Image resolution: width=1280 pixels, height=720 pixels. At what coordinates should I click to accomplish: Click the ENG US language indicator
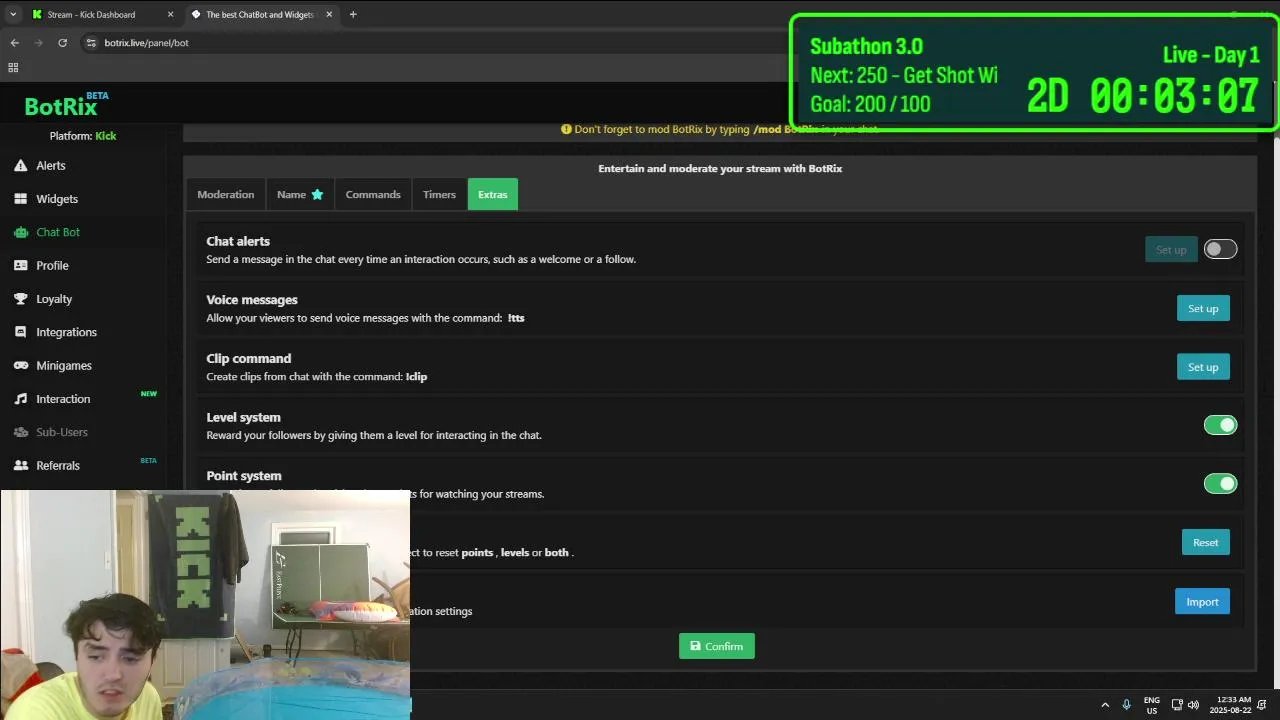pos(1152,705)
